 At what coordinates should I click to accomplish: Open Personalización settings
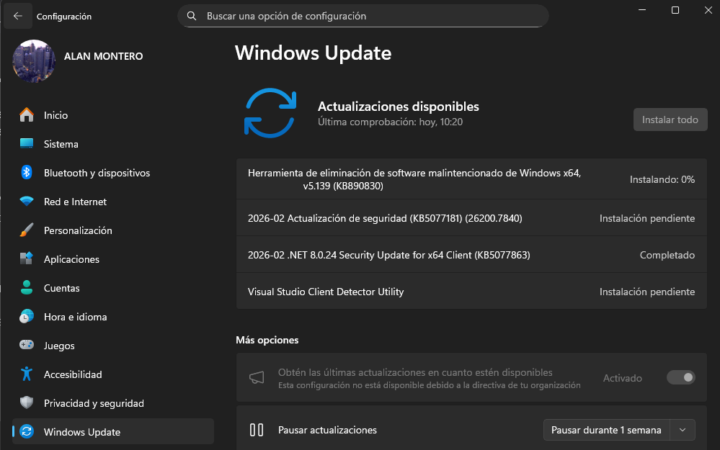[x=113, y=230]
